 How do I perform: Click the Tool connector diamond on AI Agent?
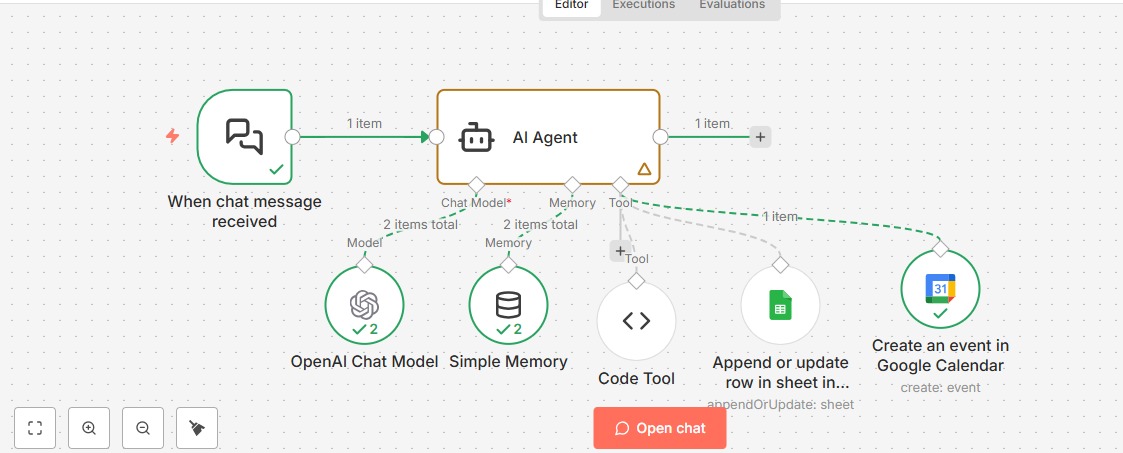click(620, 185)
